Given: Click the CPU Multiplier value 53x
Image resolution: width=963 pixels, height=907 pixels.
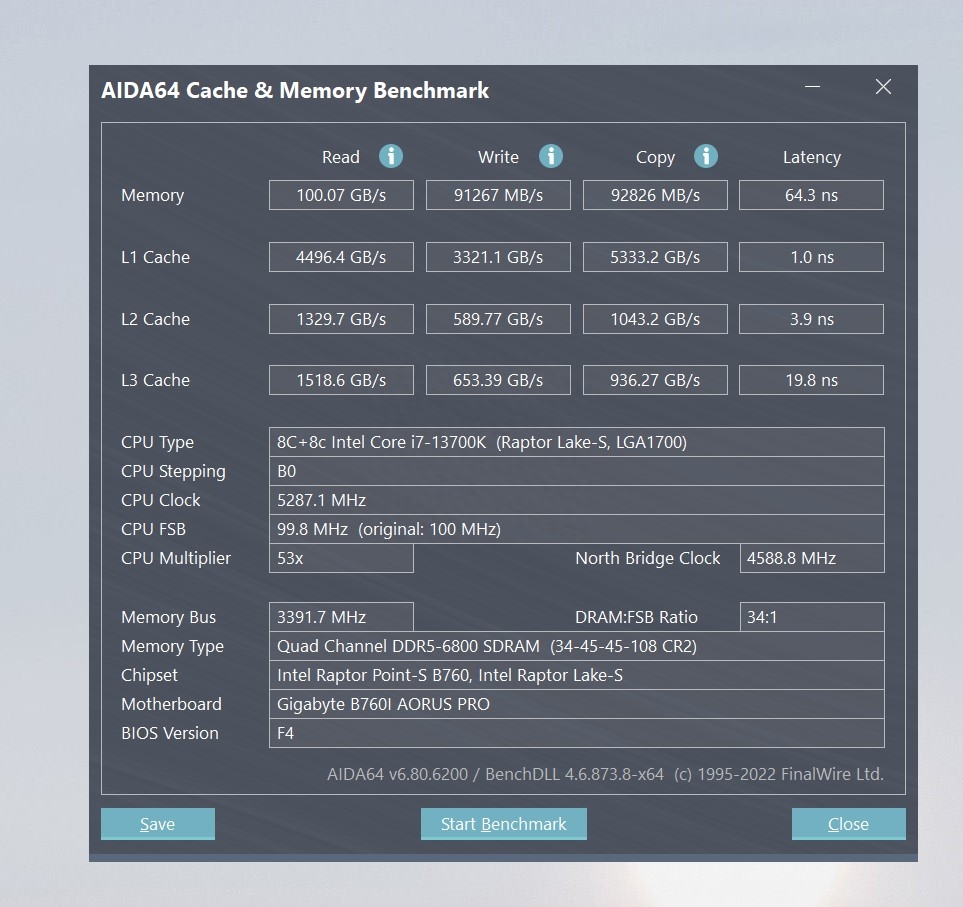Looking at the screenshot, I should 341,558.
